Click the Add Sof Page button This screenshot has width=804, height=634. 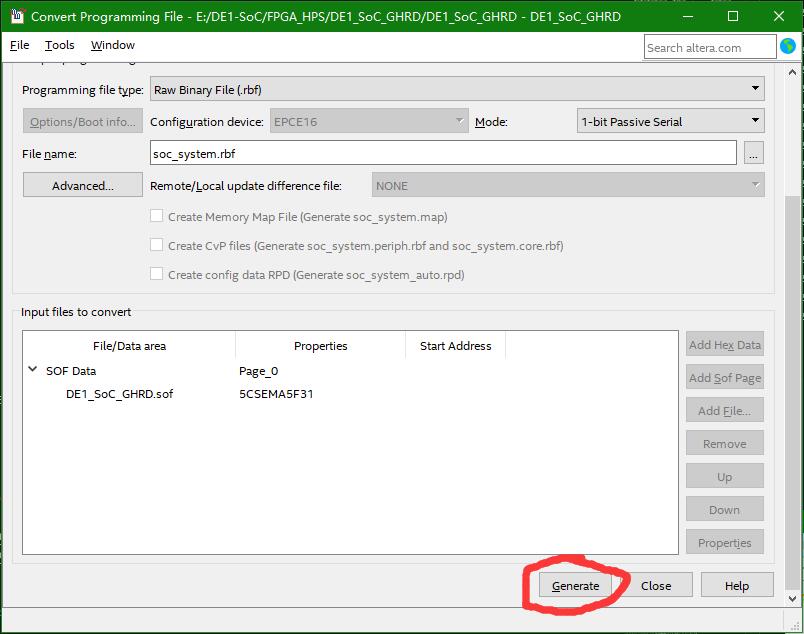point(725,377)
